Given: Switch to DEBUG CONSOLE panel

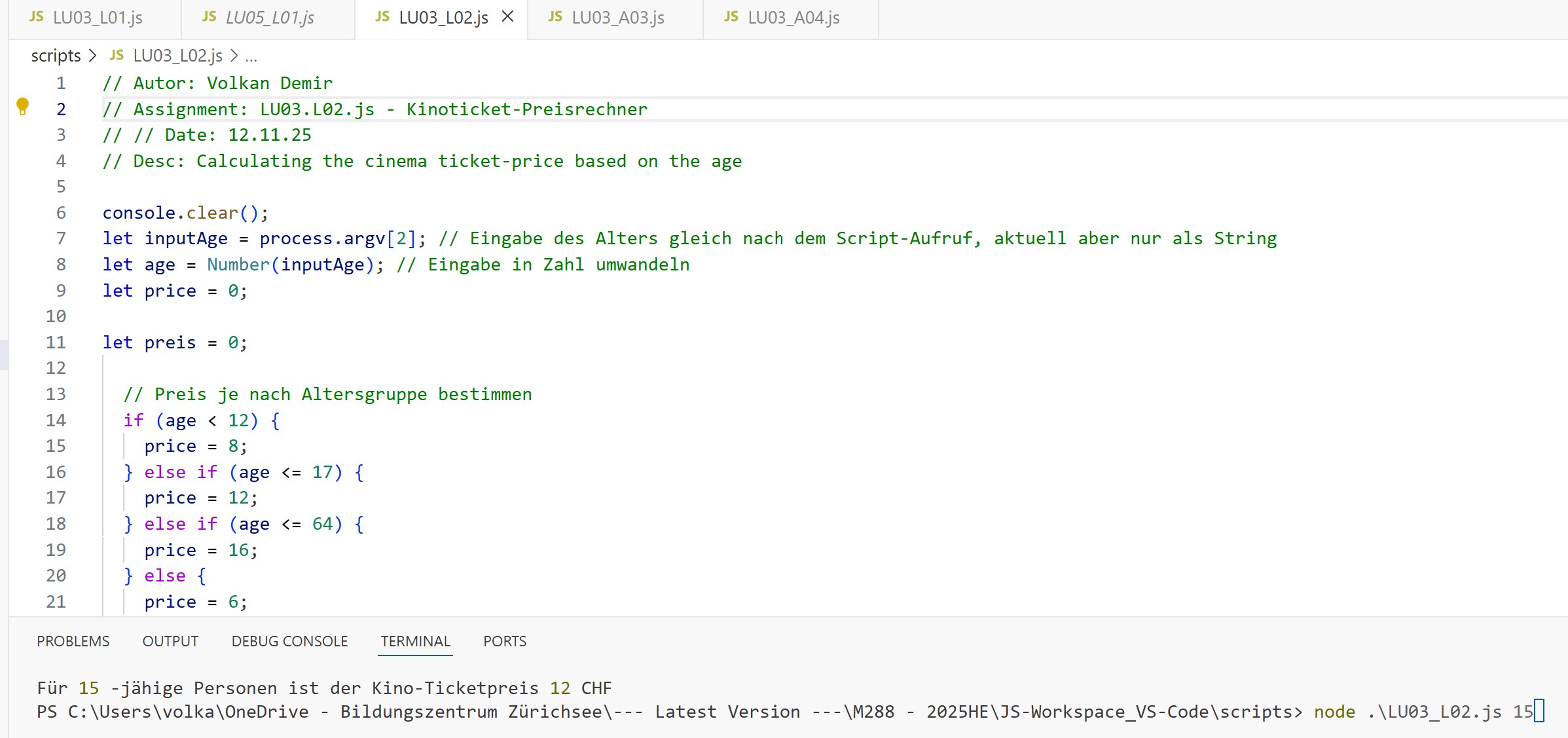Looking at the screenshot, I should click(x=289, y=641).
